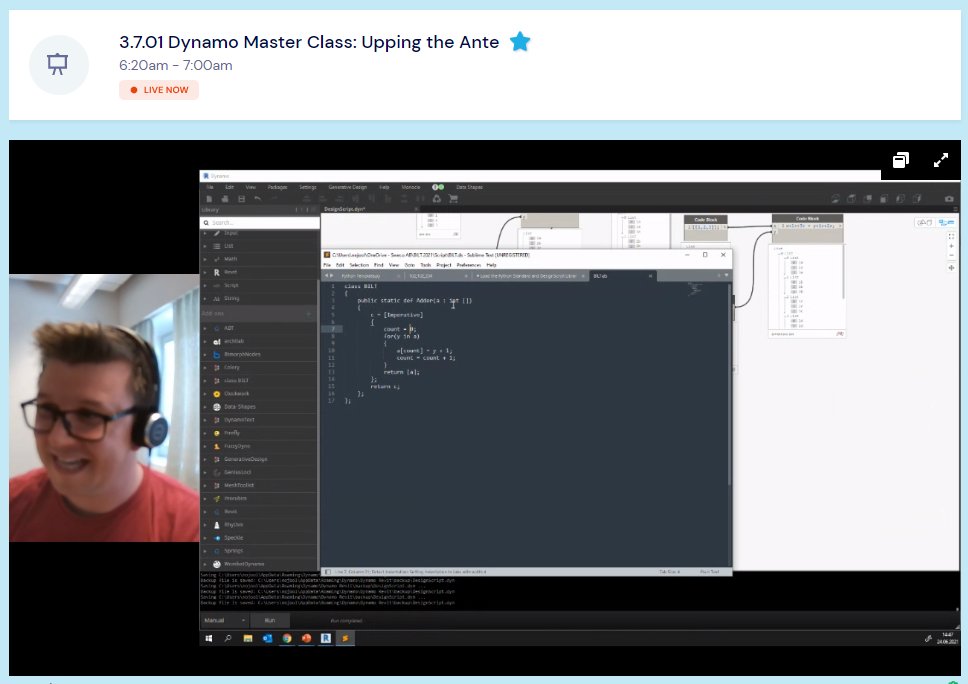The width and height of the screenshot is (968, 684).
Task: Click the Sublime Text vertical scrollbar
Action: pyautogui.click(x=729, y=384)
